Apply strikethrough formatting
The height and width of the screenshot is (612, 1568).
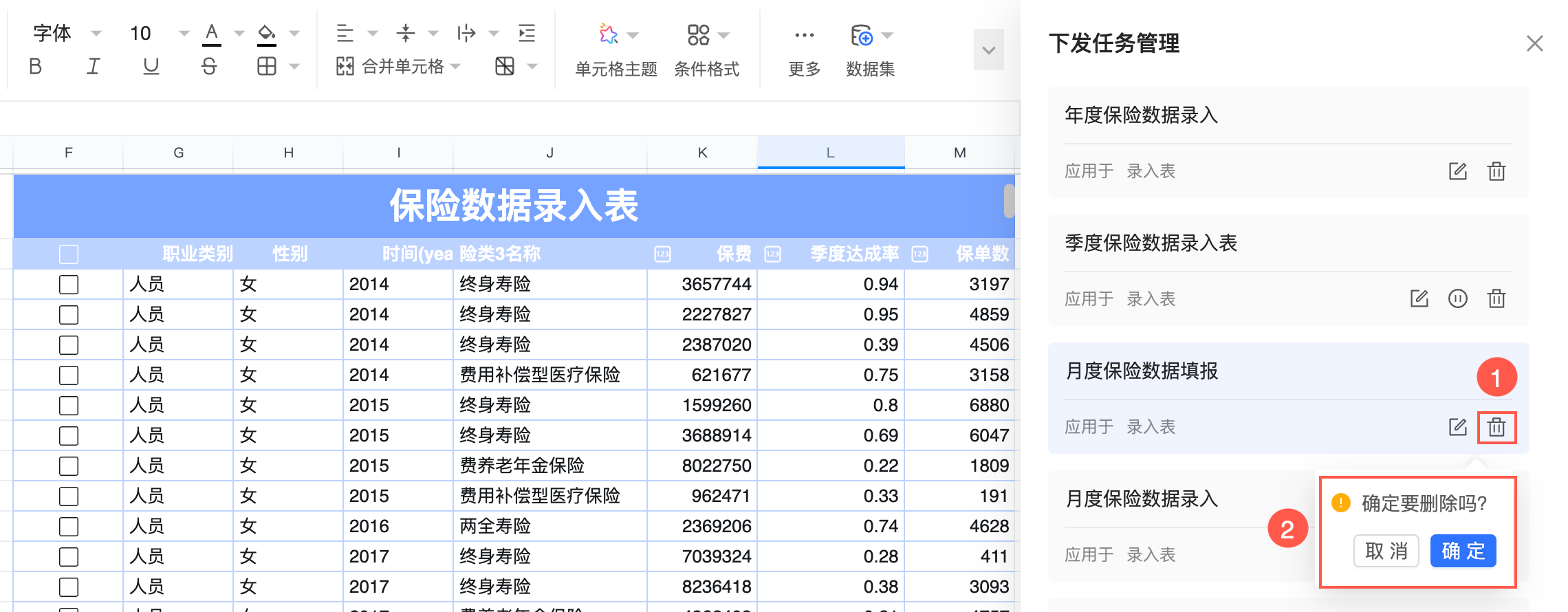click(x=209, y=66)
